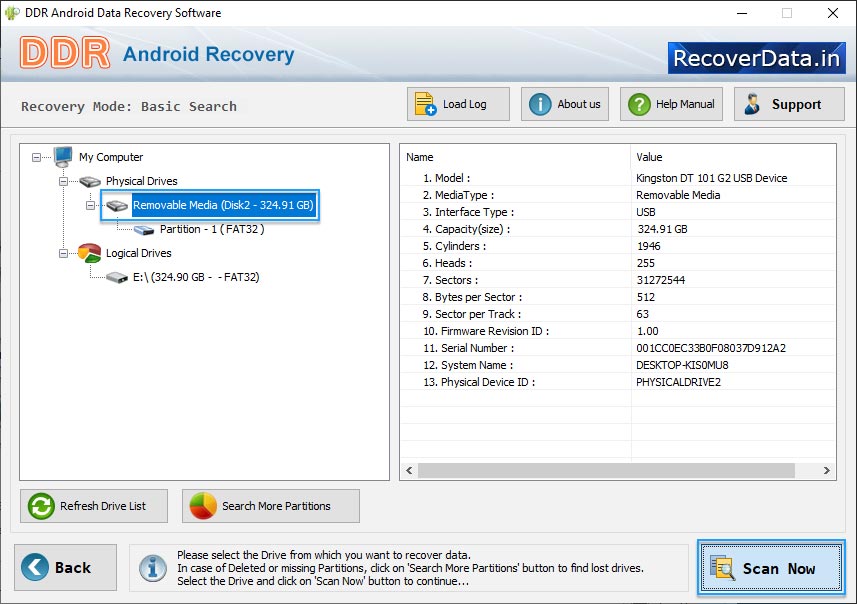857x604 pixels.
Task: Select Partition - 1 (FAT32) in tree
Action: (x=212, y=229)
